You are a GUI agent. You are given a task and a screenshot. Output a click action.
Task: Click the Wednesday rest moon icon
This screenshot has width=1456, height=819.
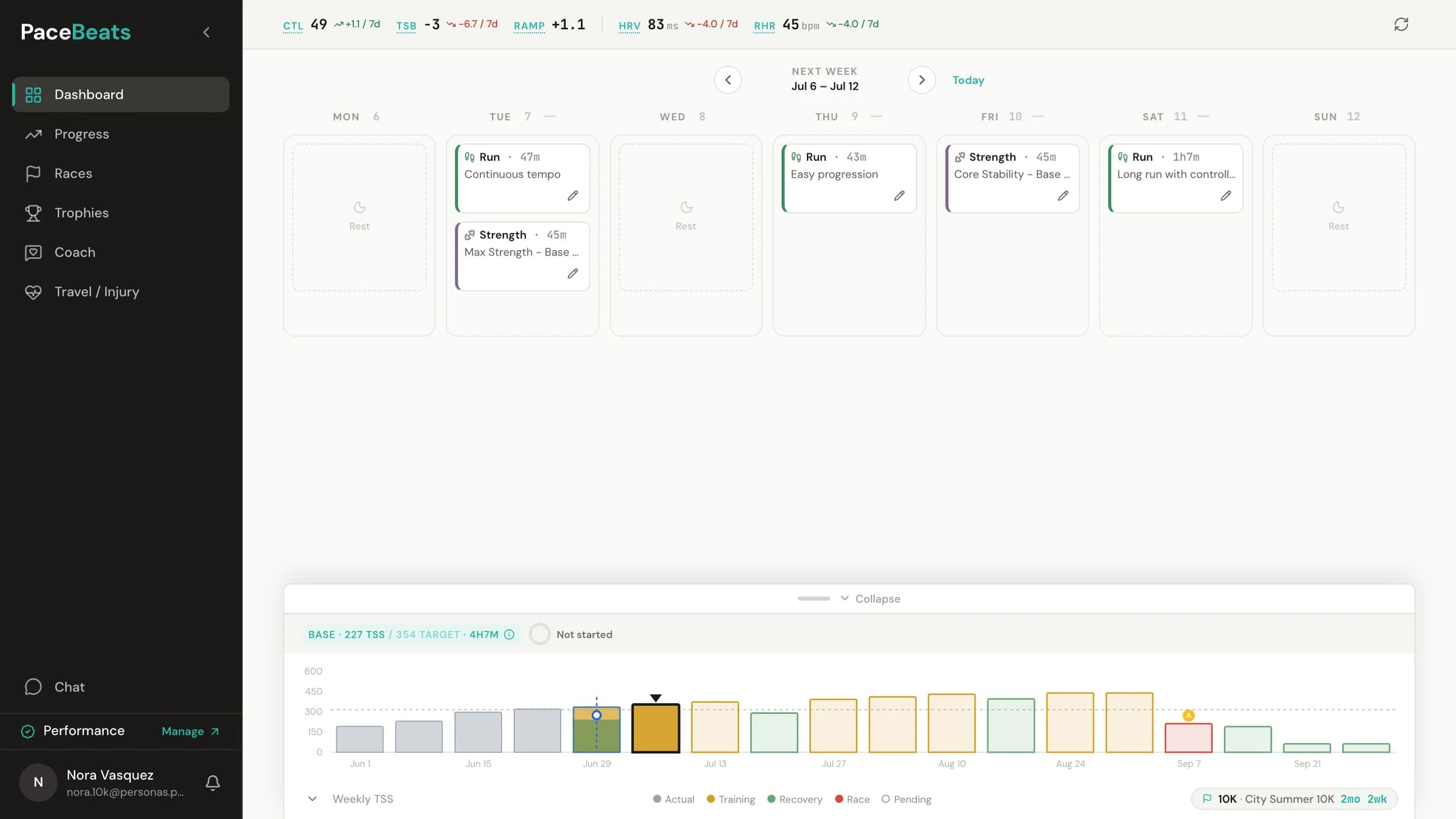point(686,207)
